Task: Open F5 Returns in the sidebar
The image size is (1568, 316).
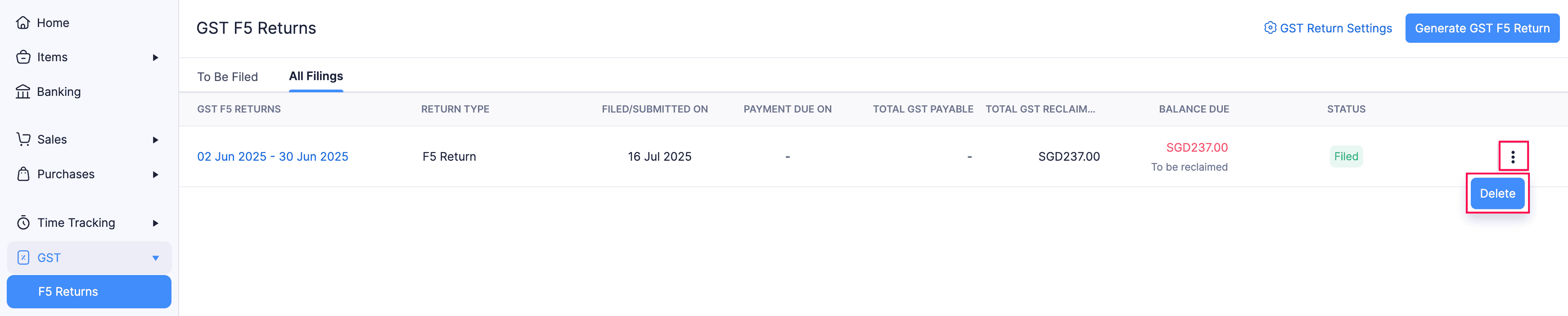Action: (68, 292)
